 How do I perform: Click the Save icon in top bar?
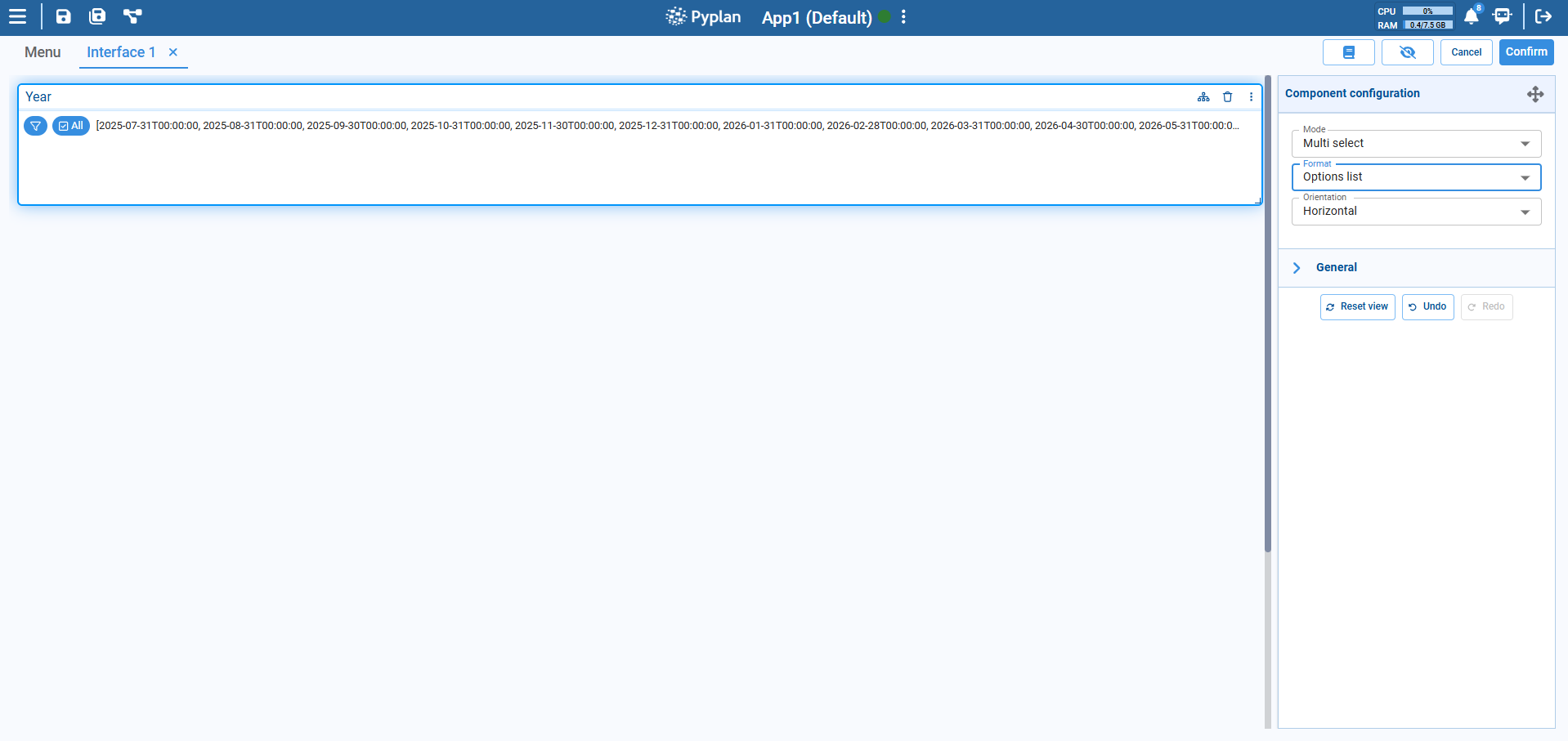coord(63,16)
